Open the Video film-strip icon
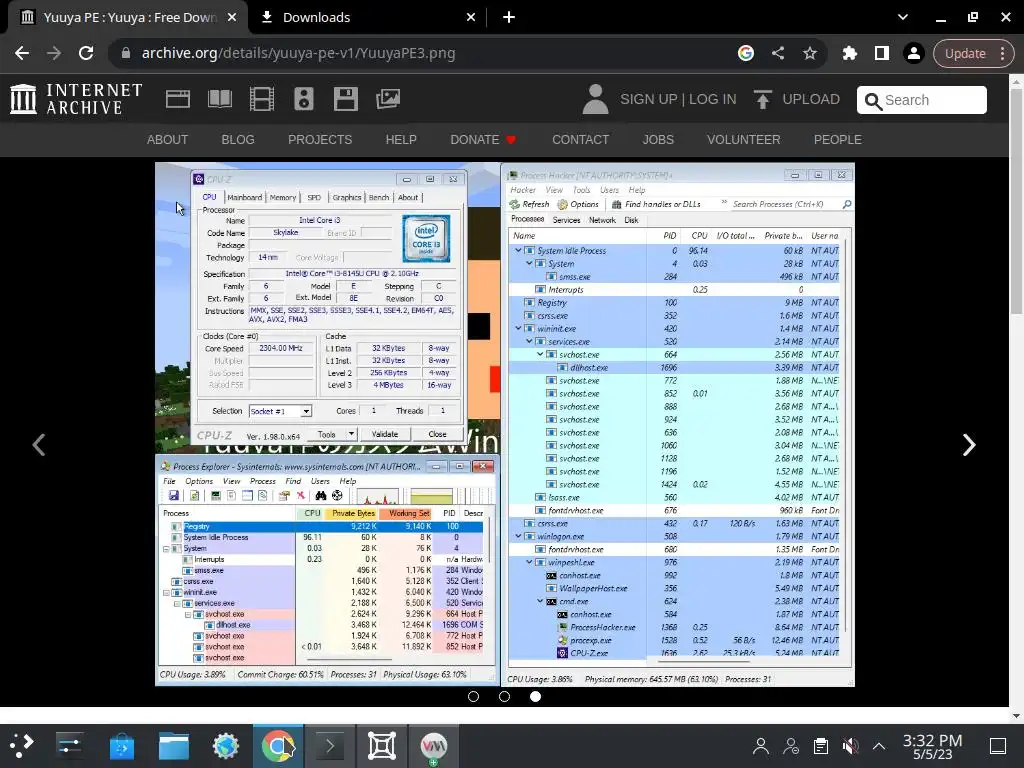The image size is (1024, 768). click(262, 99)
